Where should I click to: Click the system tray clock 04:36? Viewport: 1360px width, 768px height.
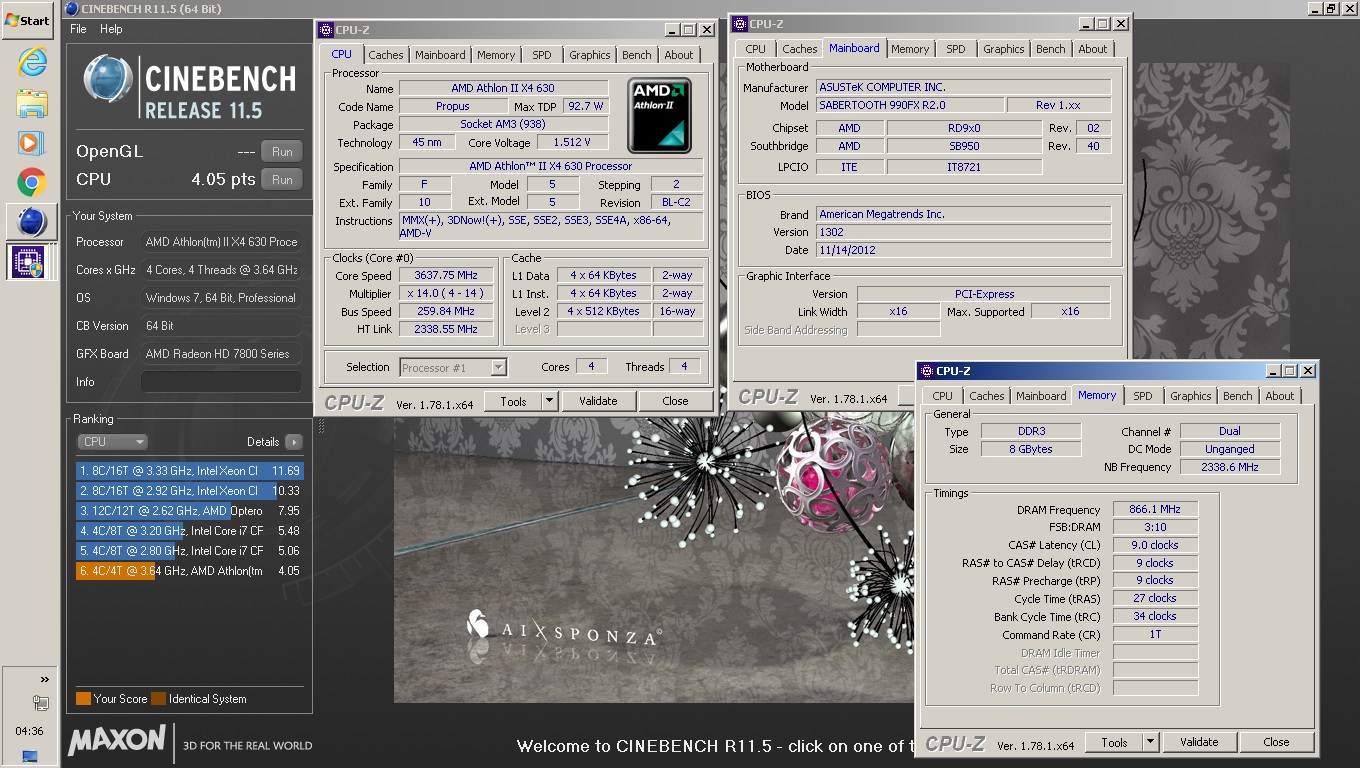(x=30, y=731)
